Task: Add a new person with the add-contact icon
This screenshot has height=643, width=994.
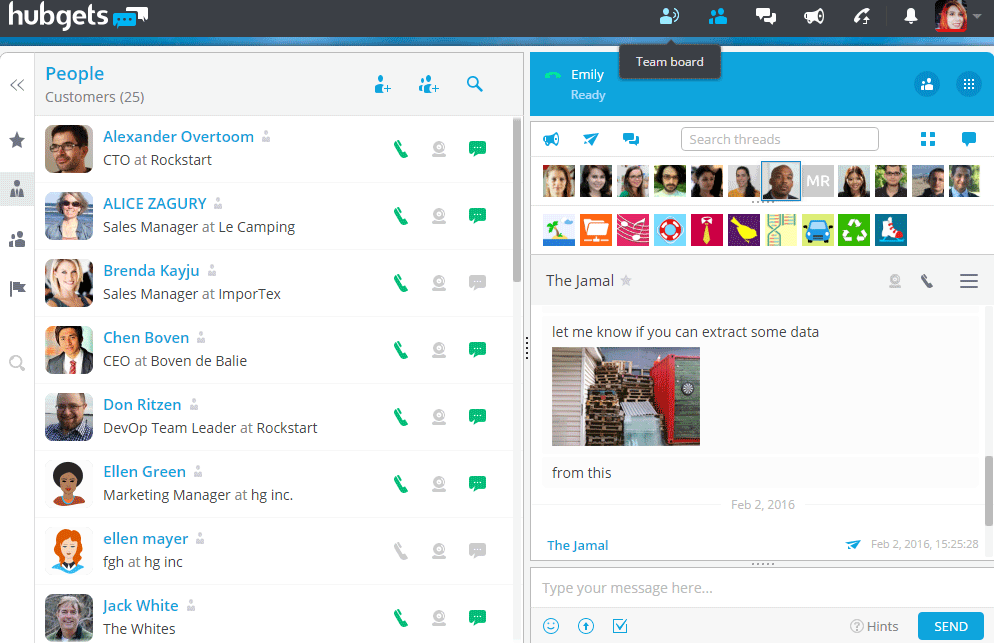Action: click(382, 84)
